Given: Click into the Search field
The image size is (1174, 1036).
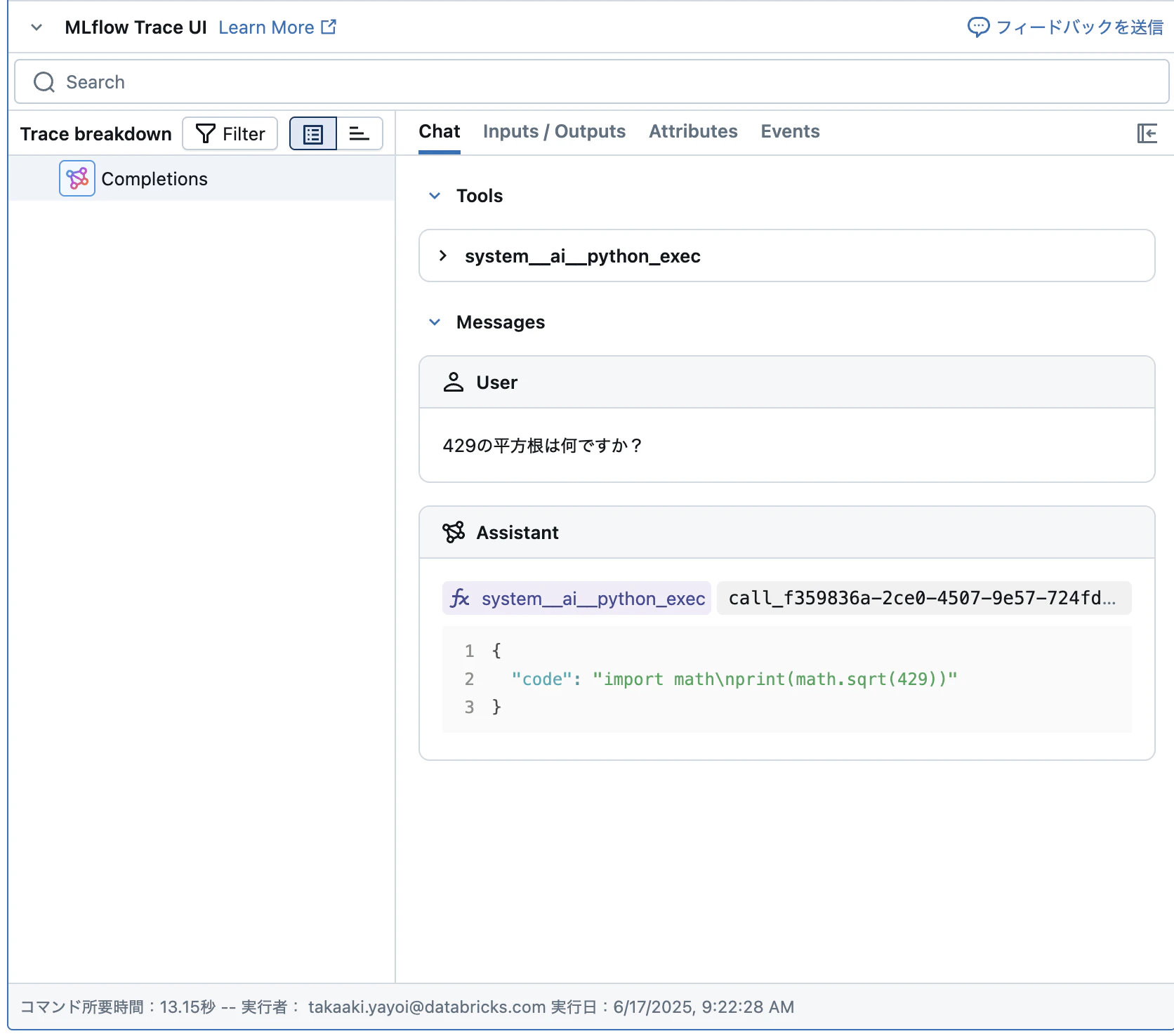Looking at the screenshot, I should pyautogui.click(x=591, y=82).
